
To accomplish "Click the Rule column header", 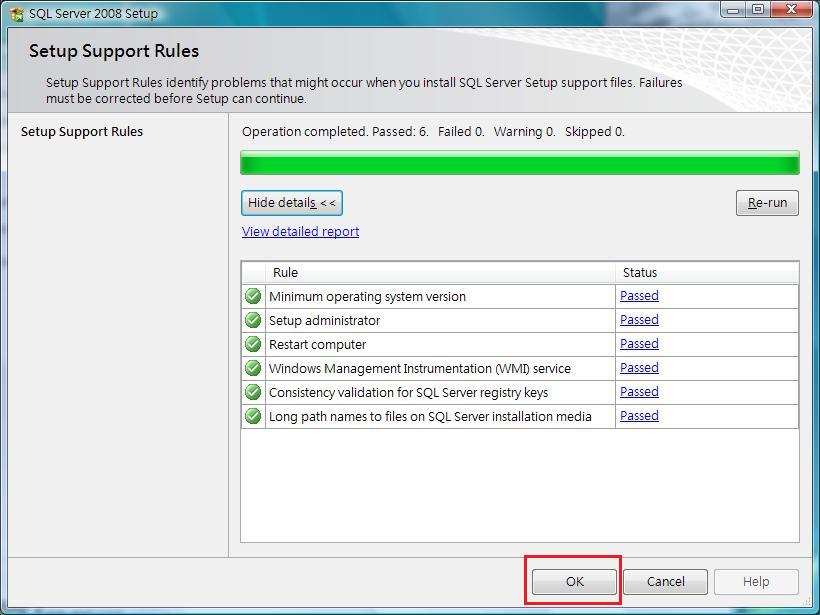I will (x=440, y=272).
